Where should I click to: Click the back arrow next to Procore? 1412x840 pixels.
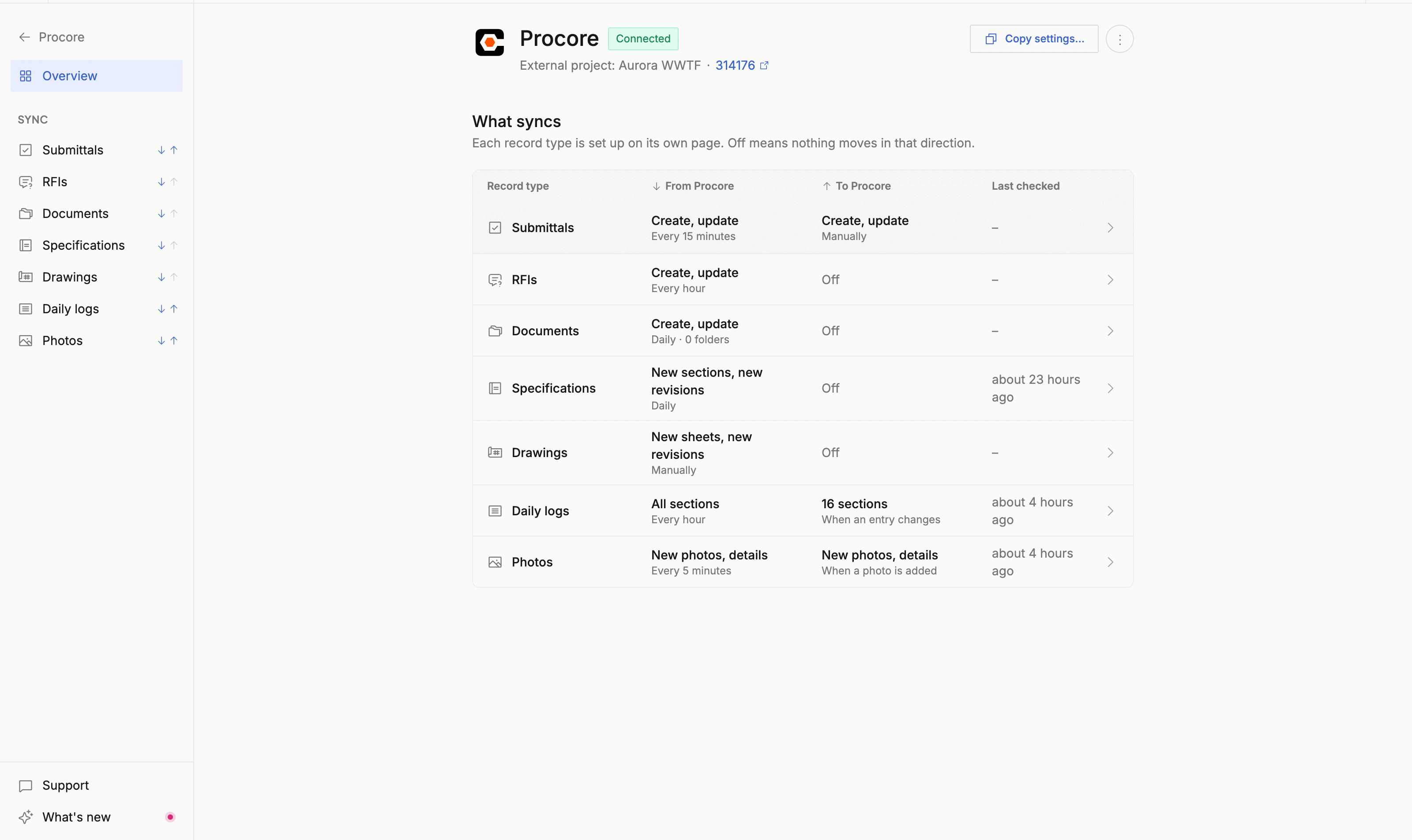tap(24, 37)
